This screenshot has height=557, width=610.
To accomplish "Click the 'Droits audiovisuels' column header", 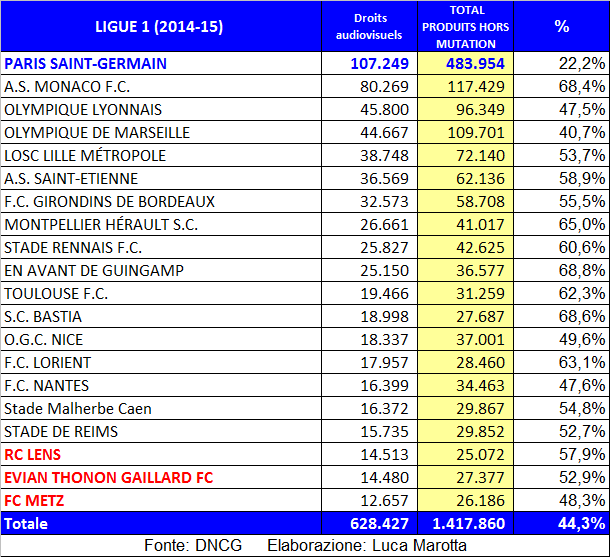I will click(x=369, y=27).
